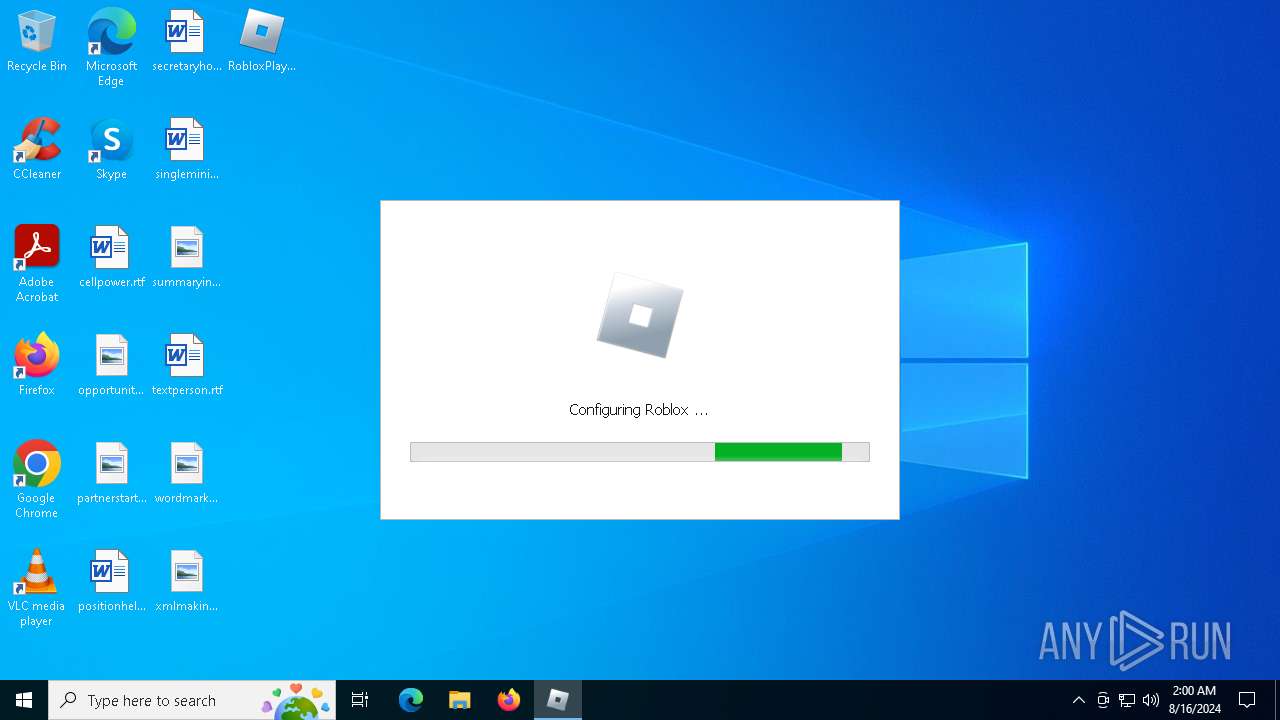The height and width of the screenshot is (720, 1280).
Task: Select the opportunit... image file icon
Action: (111, 365)
